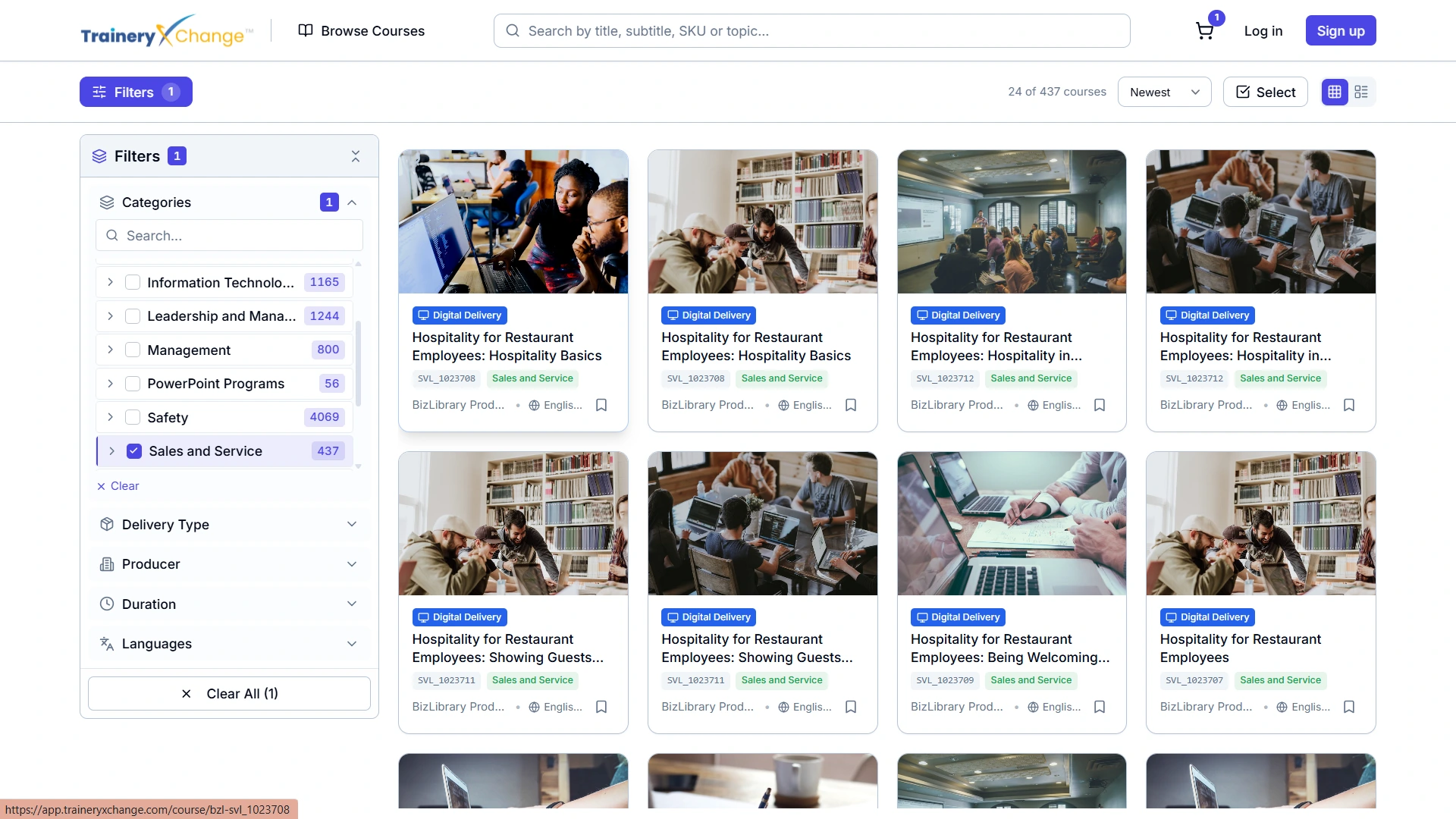The image size is (1456, 819).
Task: Select the Safety category checkbox
Action: (x=133, y=418)
